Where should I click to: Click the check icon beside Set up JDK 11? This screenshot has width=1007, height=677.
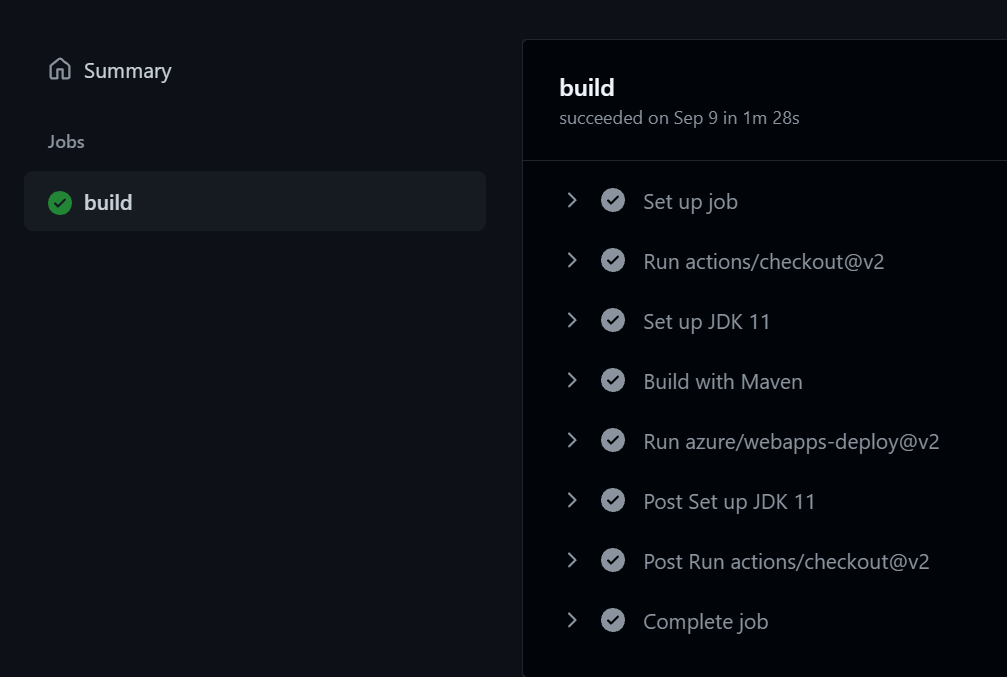613,321
